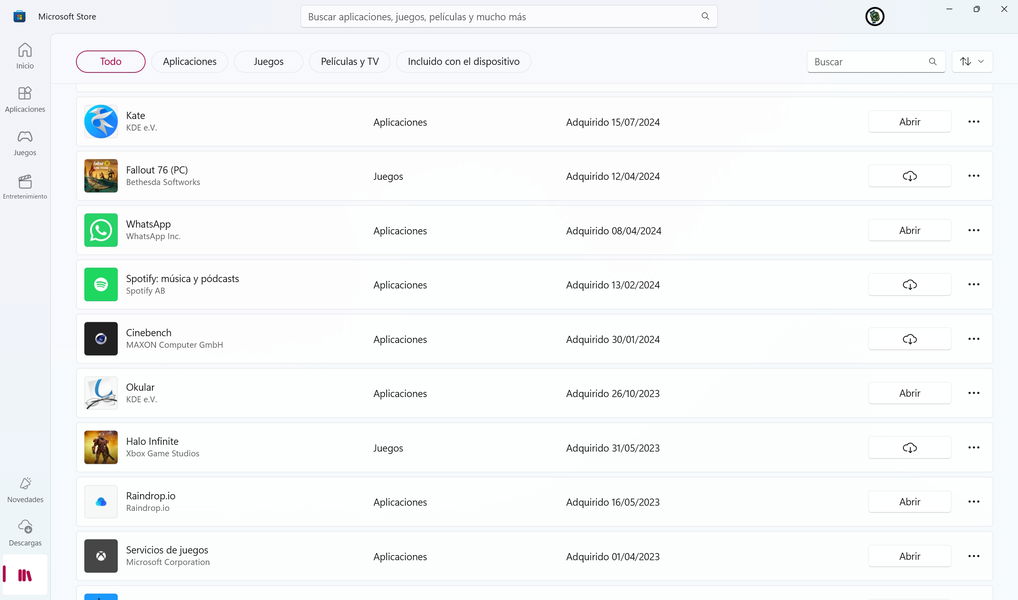Click 'Microsoft Corporation' publisher text
Viewport: 1018px width, 600px height.
[x=168, y=562]
